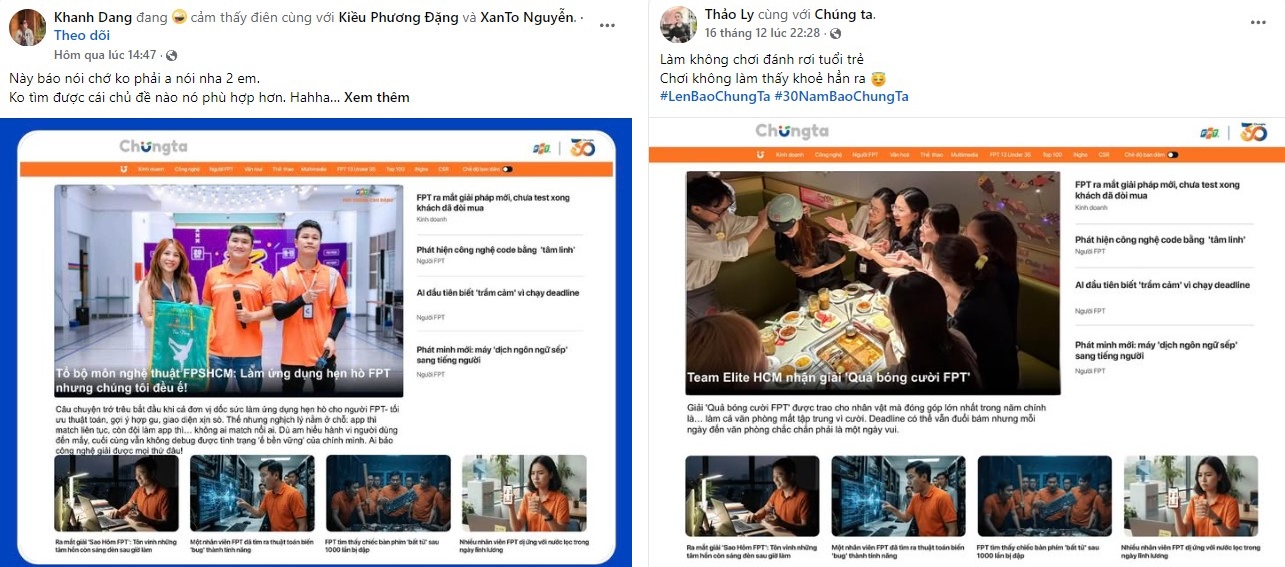This screenshot has width=1285, height=567.
Task: Open the #LenBaoChungTa hashtag
Action: pos(715,96)
